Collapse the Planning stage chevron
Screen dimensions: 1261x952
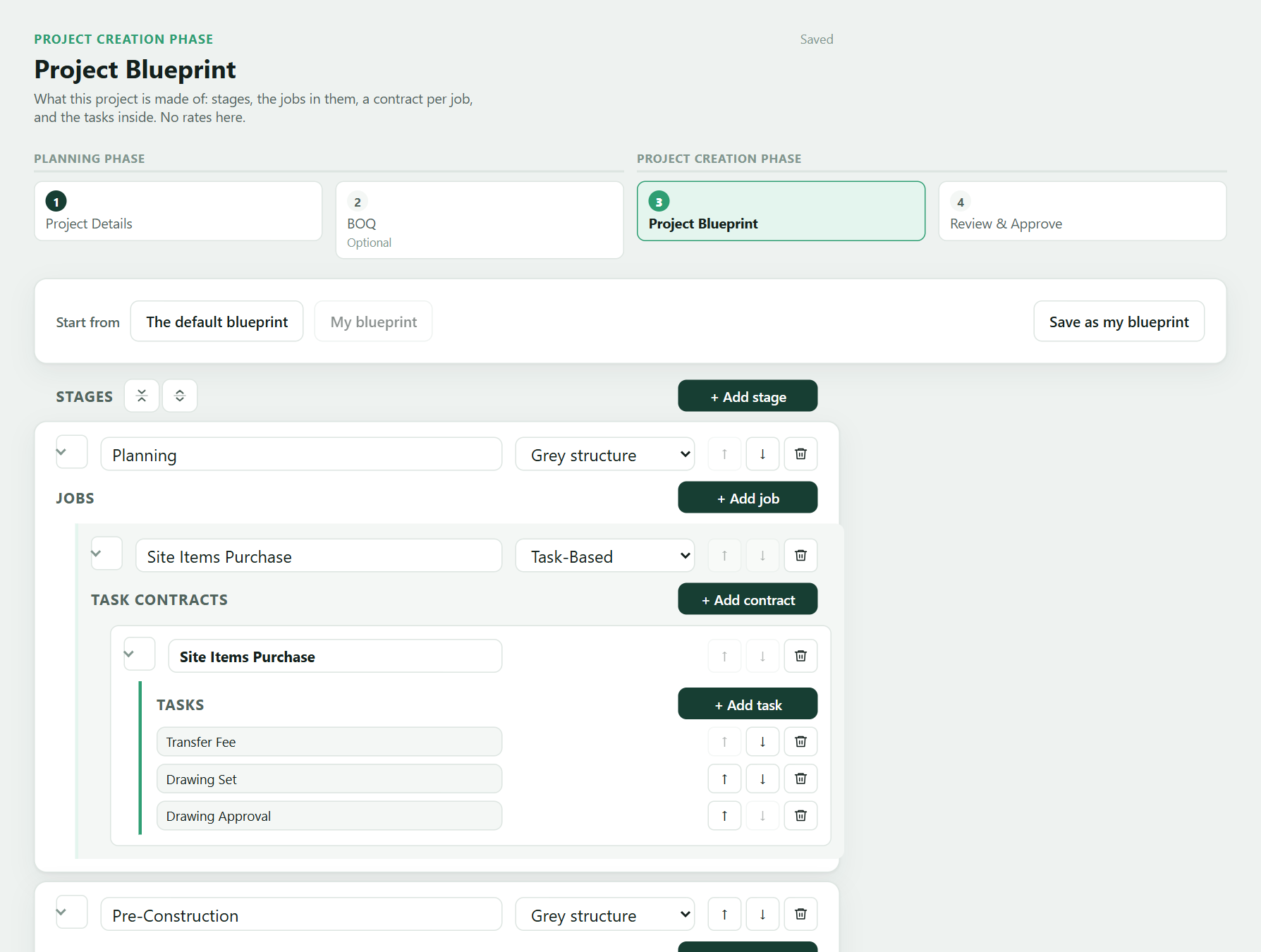[71, 452]
